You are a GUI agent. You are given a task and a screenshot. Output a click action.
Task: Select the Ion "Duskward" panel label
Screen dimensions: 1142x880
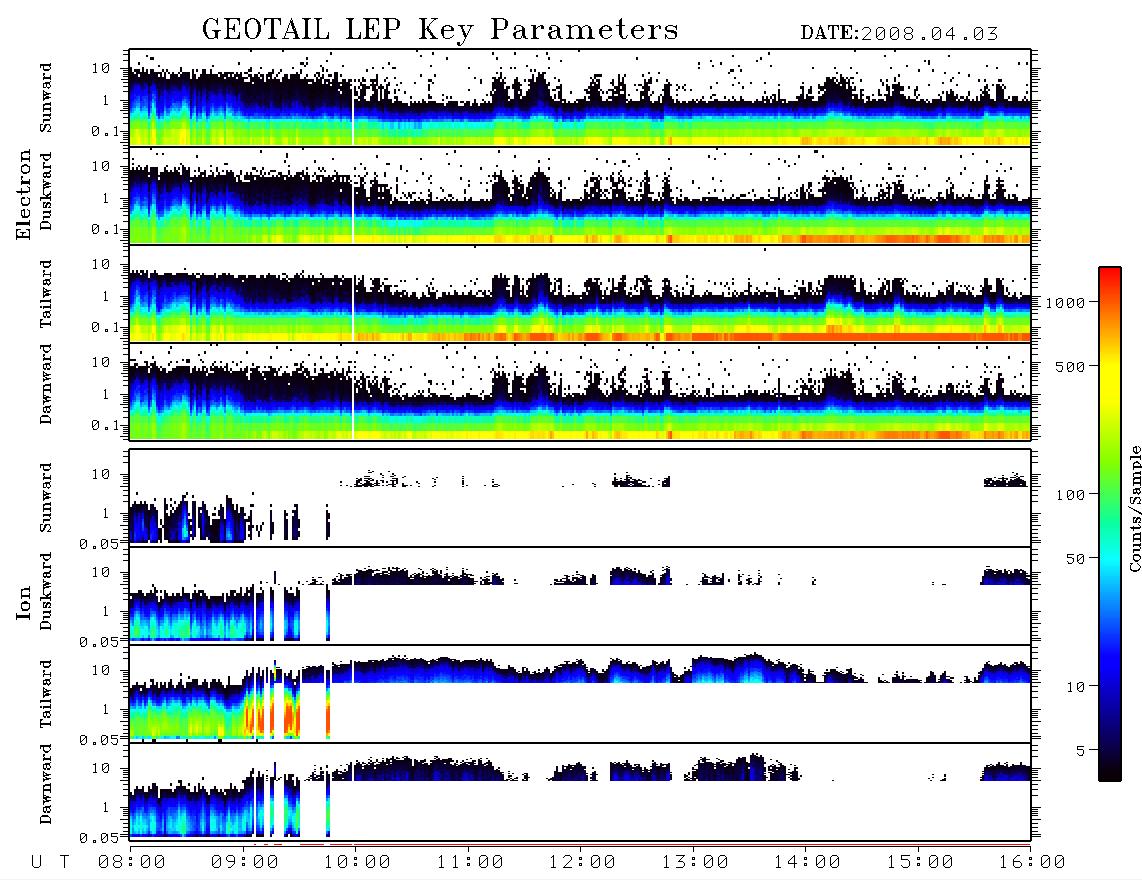(x=46, y=591)
